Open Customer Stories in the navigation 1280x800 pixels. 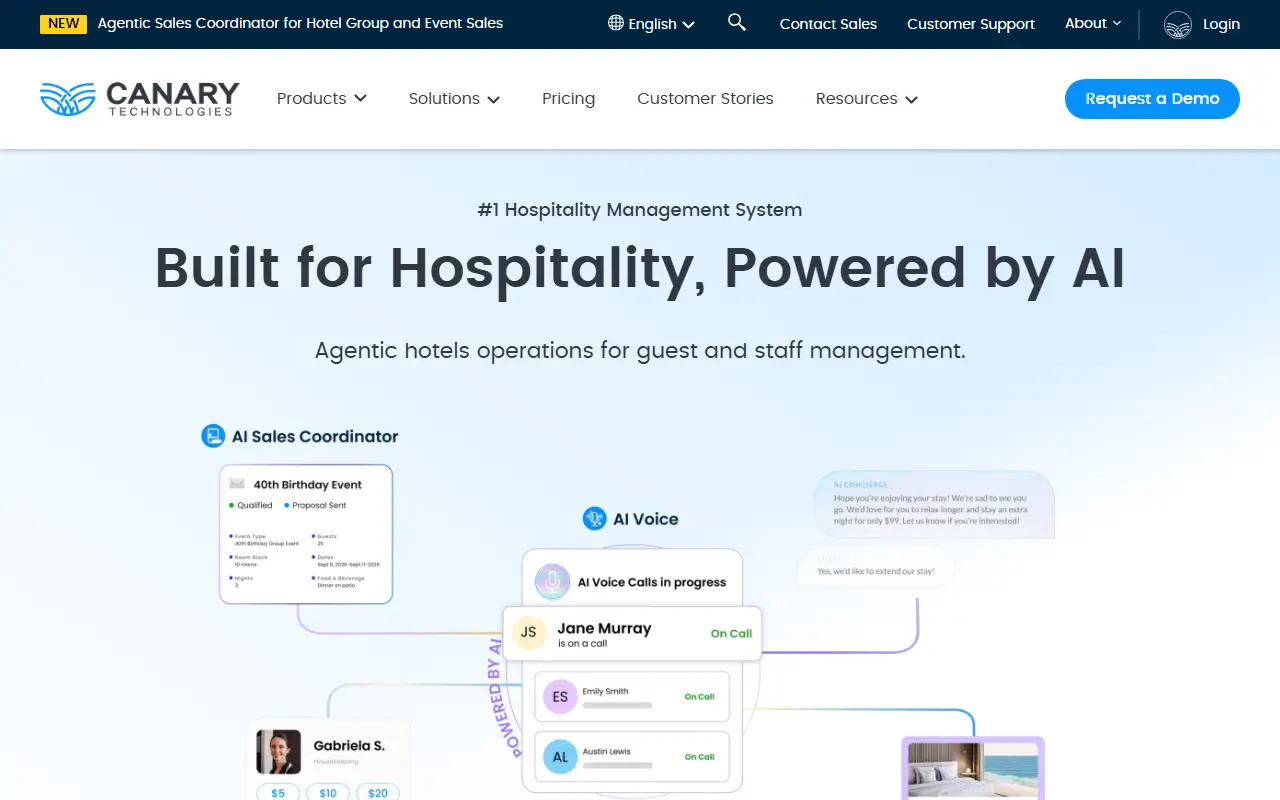(705, 98)
